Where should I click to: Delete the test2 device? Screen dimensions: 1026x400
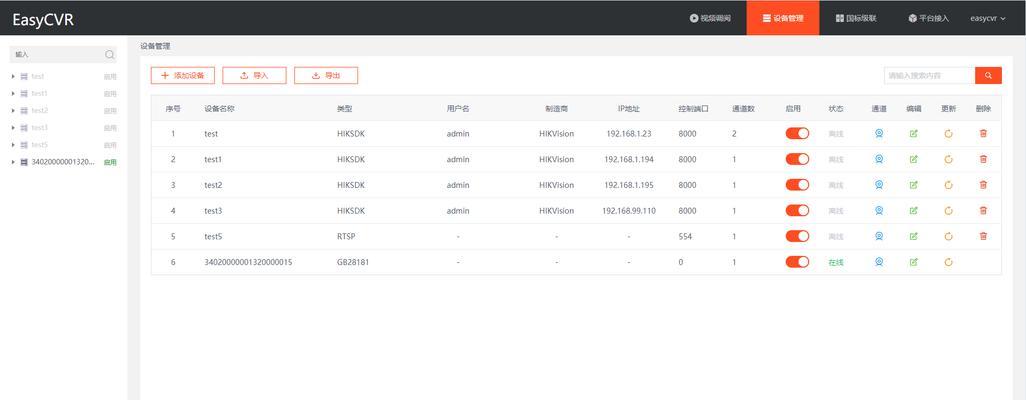[983, 185]
